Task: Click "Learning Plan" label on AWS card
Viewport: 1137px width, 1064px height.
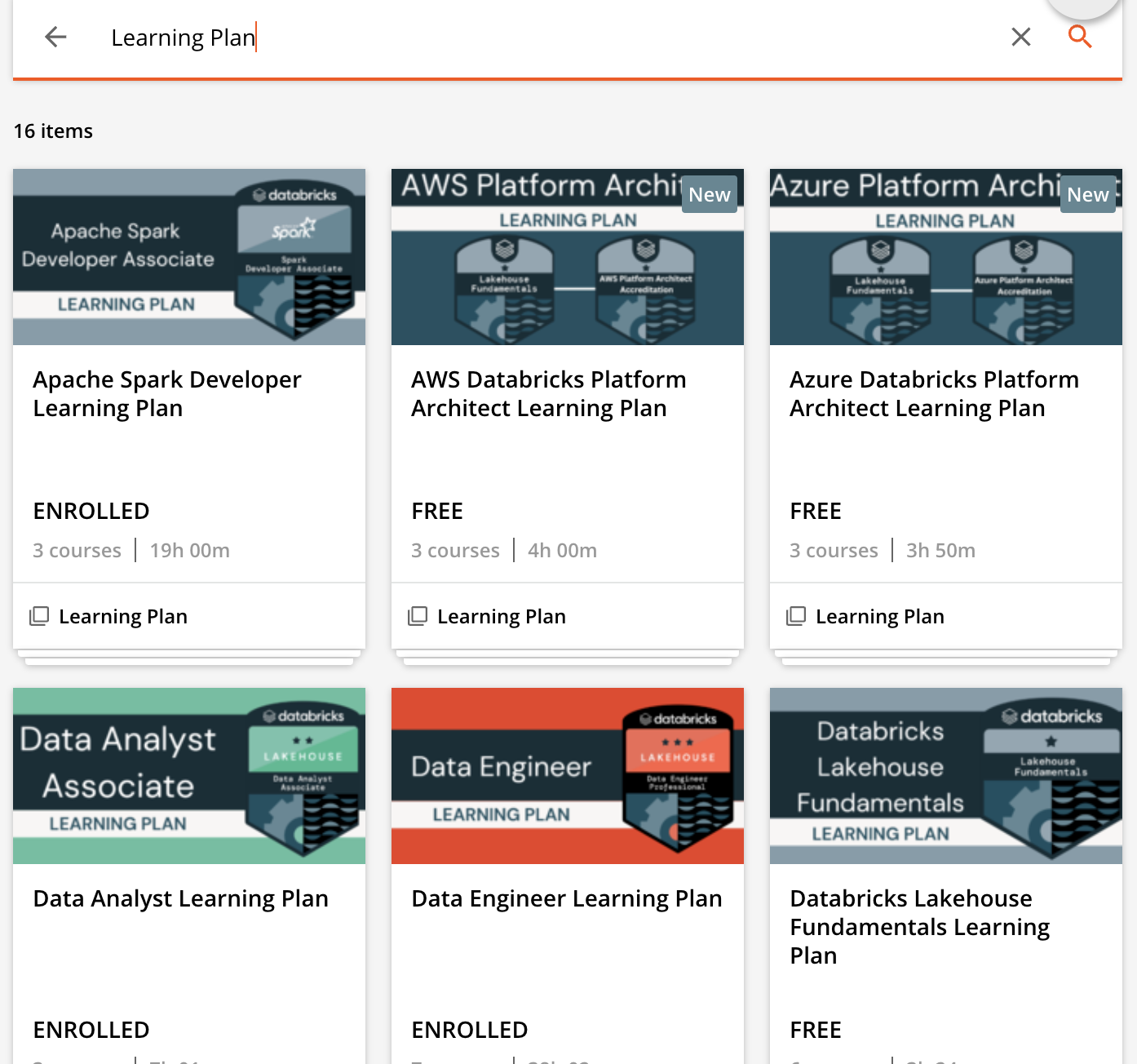Action: tap(502, 617)
